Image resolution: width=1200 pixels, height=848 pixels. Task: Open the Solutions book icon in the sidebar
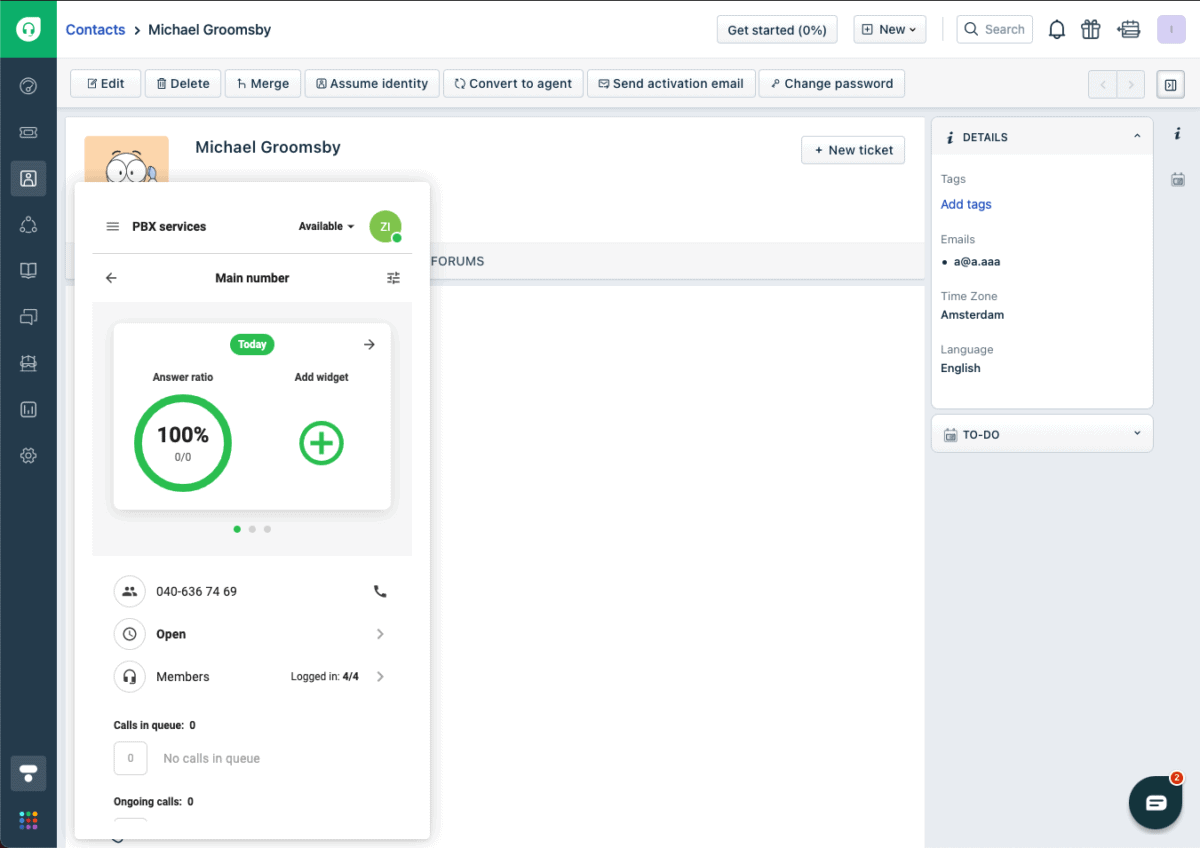point(28,271)
